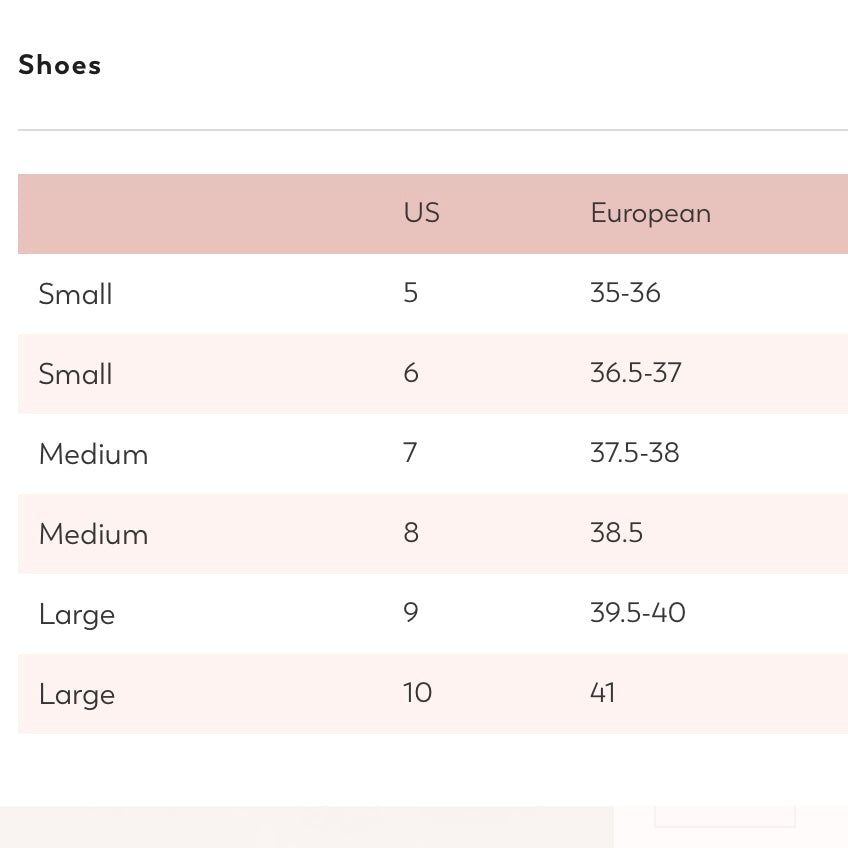This screenshot has width=848, height=848.
Task: Click the Medium label beside US size 7
Action: [93, 454]
